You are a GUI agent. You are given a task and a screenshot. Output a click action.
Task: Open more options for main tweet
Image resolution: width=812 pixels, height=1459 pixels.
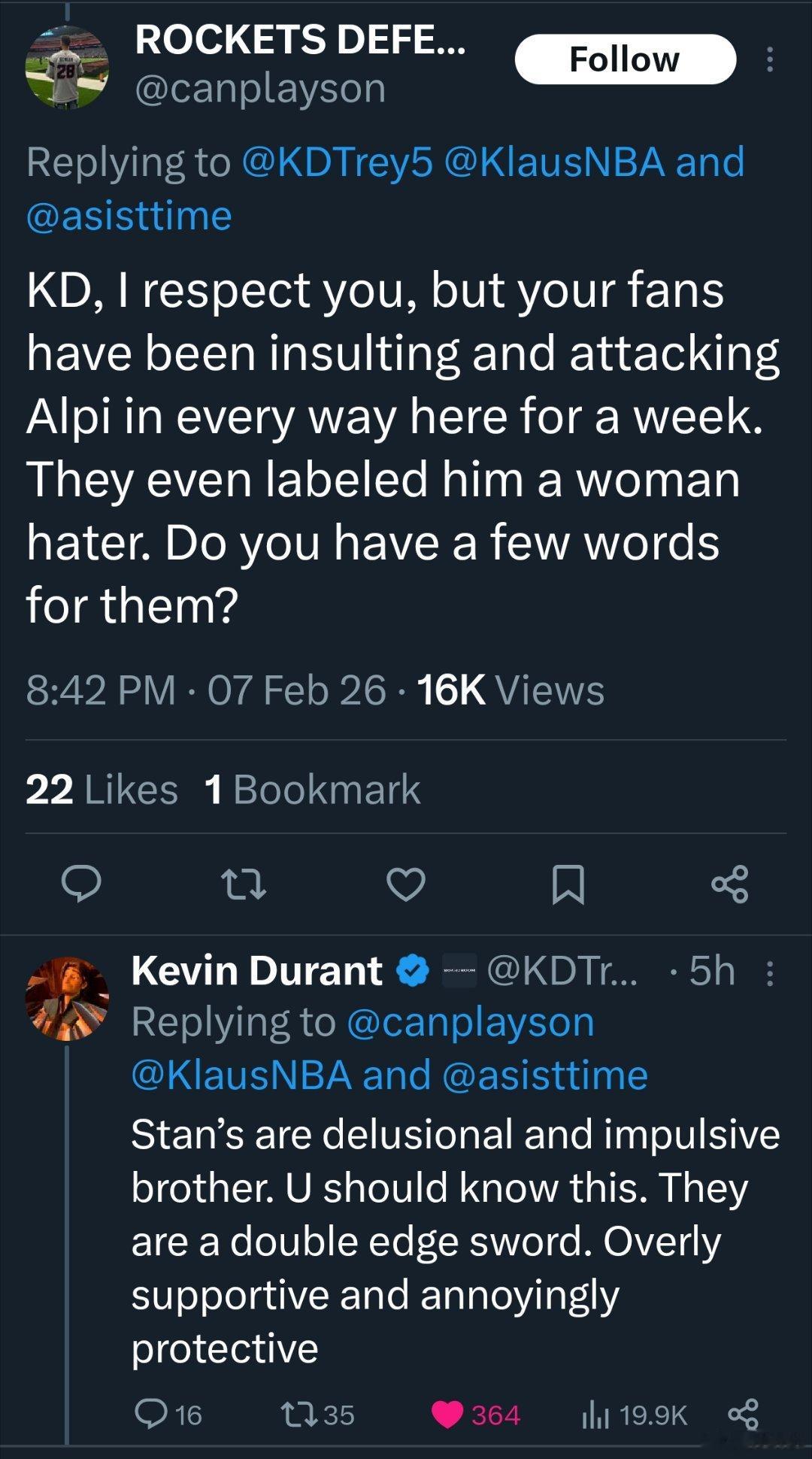click(x=768, y=59)
